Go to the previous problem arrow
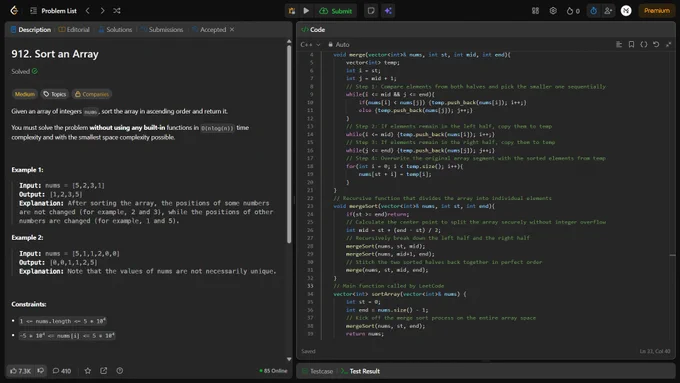The width and height of the screenshot is (680, 383). [88, 11]
